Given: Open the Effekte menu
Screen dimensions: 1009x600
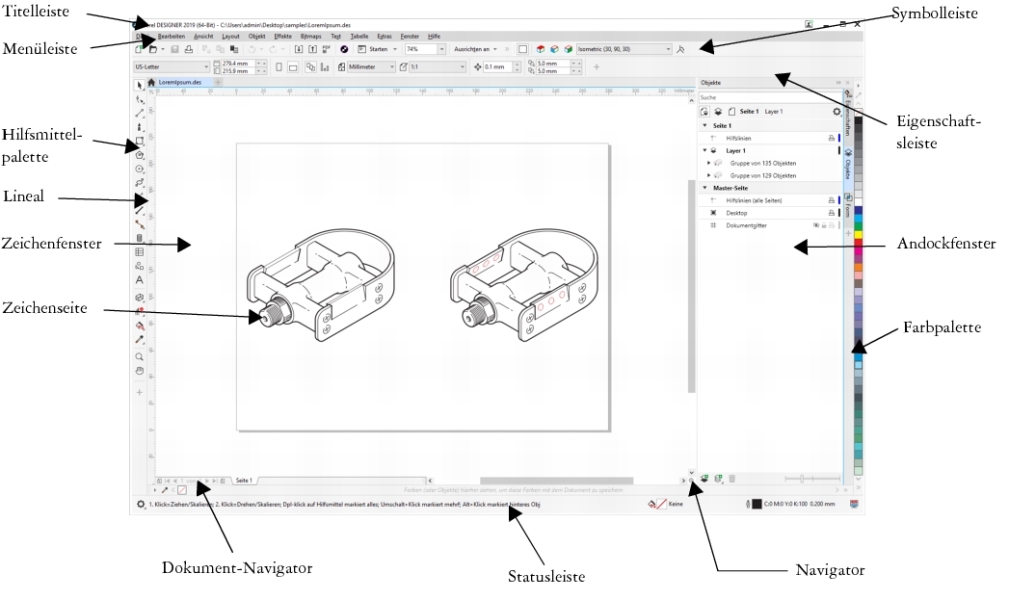Looking at the screenshot, I should (x=283, y=35).
